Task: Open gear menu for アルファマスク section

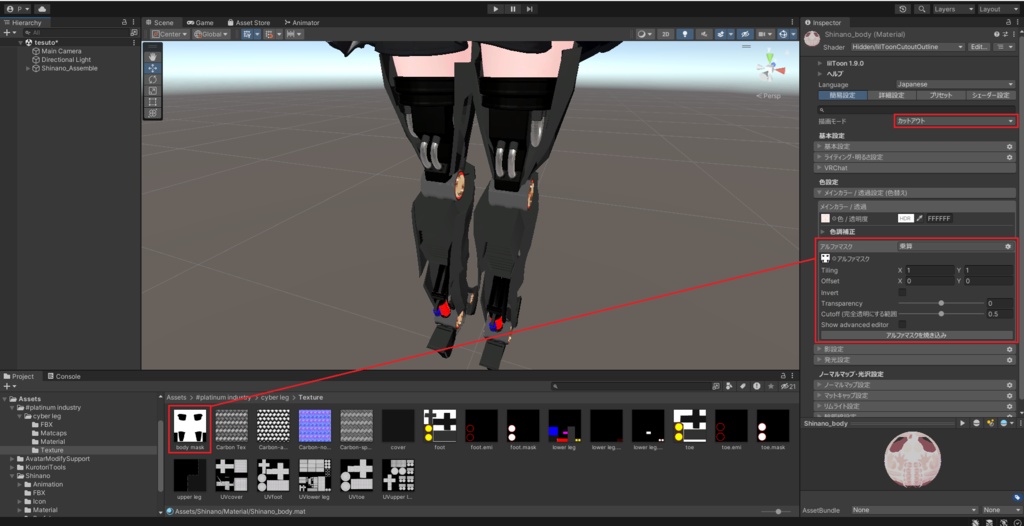Action: point(1008,247)
